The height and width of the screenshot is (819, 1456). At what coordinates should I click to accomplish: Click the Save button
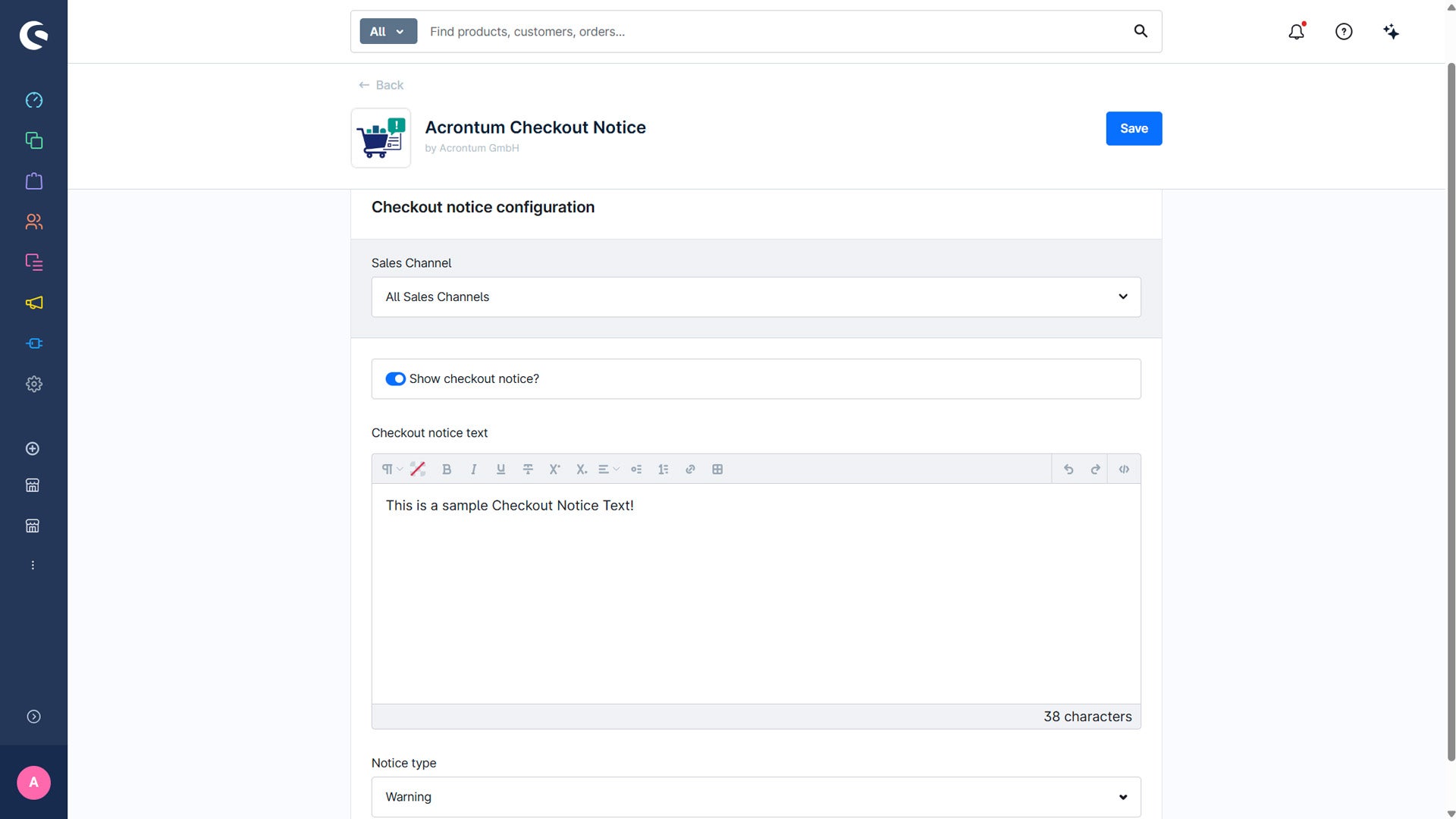click(x=1134, y=129)
